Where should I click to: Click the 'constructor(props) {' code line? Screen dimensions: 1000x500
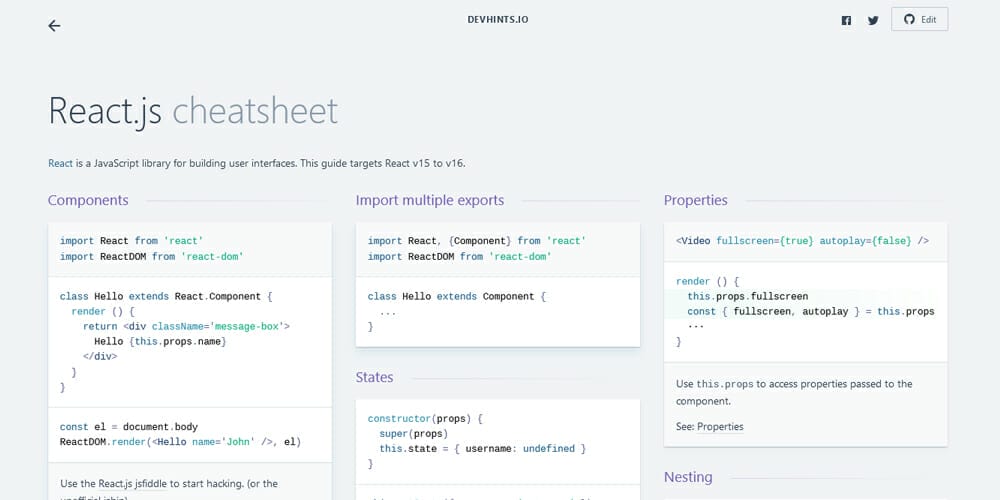coord(425,419)
